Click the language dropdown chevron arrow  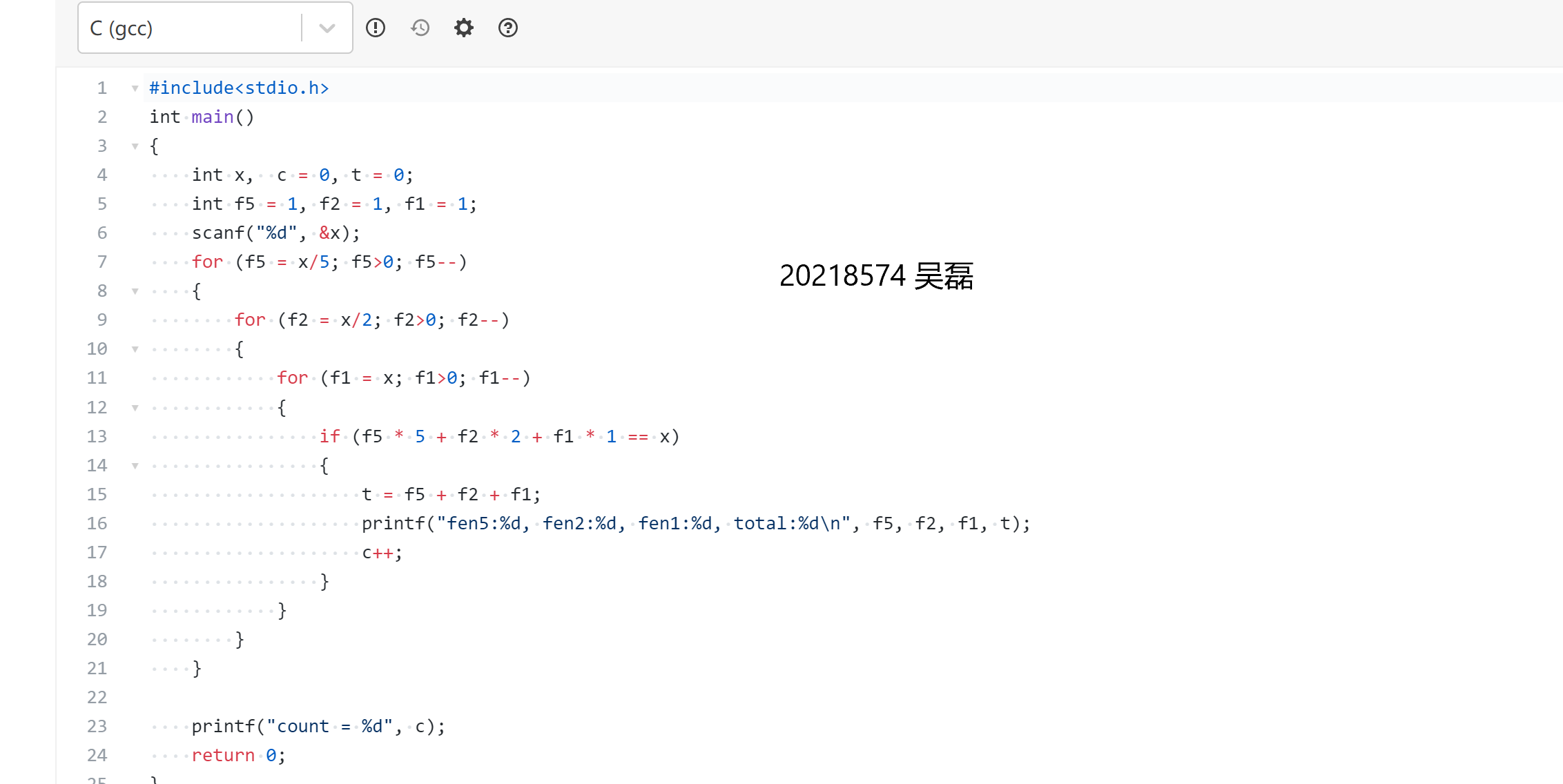tap(327, 28)
